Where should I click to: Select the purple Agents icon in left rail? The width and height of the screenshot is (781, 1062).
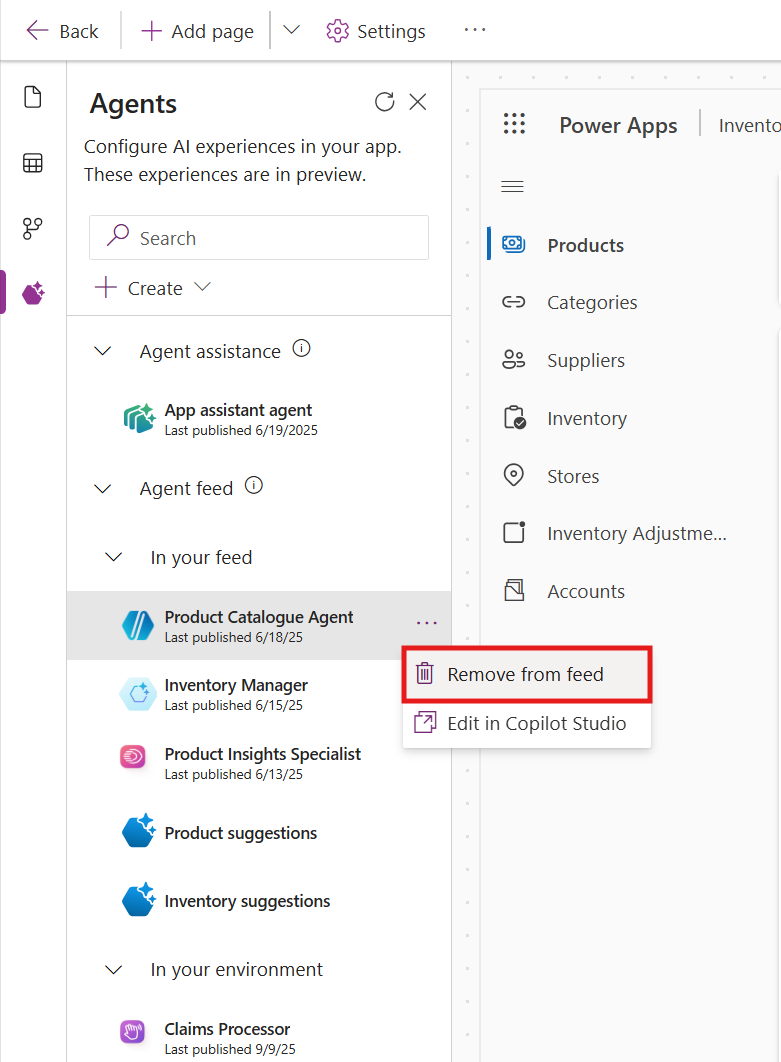[32, 293]
